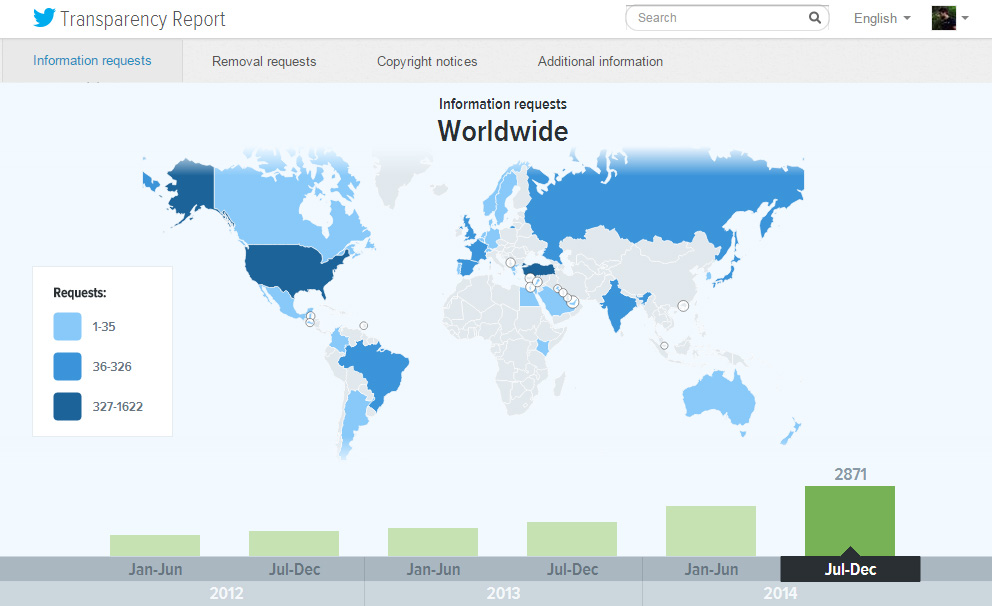Click the Singapore circle marker
Screen dimensions: 992x606
click(664, 345)
